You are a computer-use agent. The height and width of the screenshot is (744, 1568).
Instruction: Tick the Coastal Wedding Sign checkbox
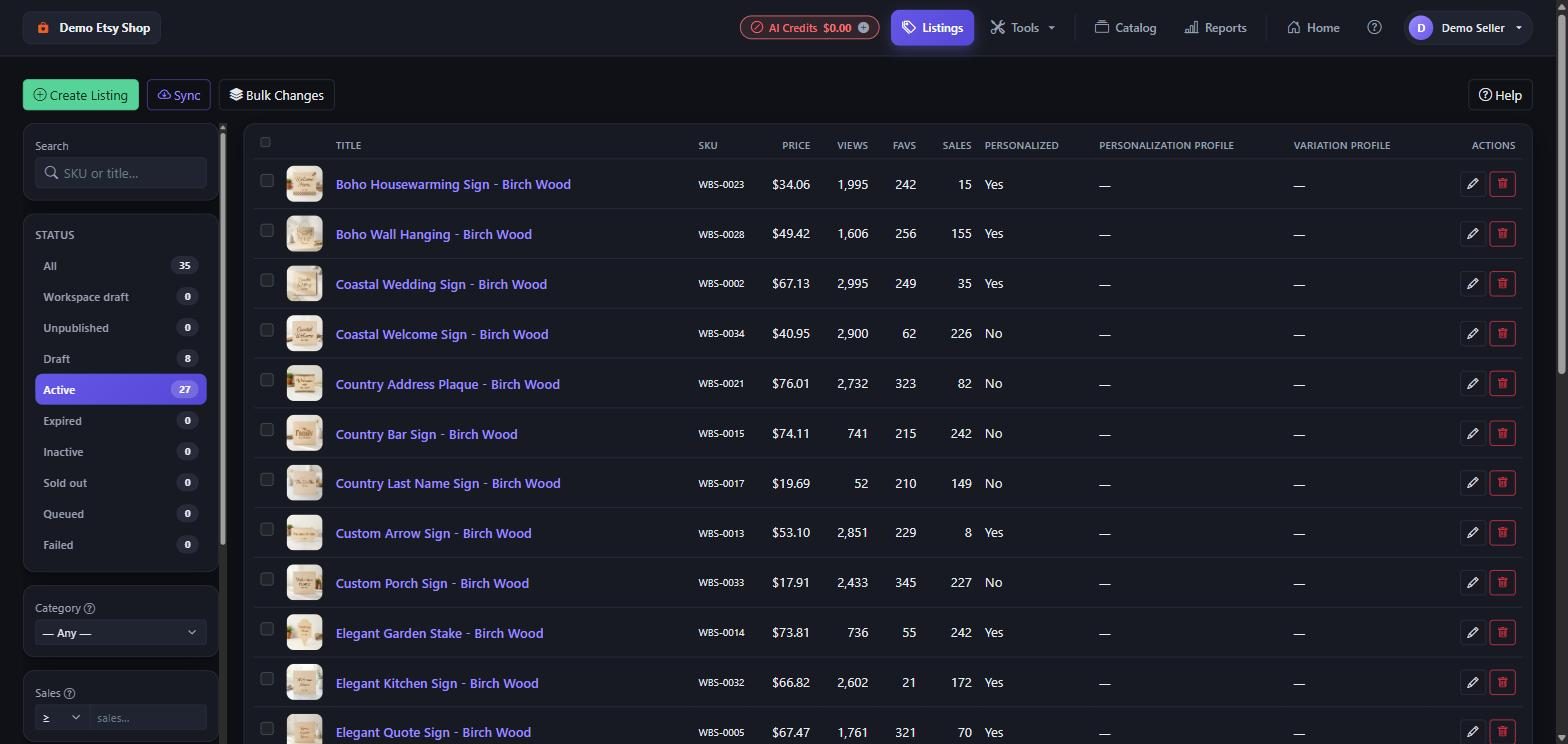(x=266, y=281)
